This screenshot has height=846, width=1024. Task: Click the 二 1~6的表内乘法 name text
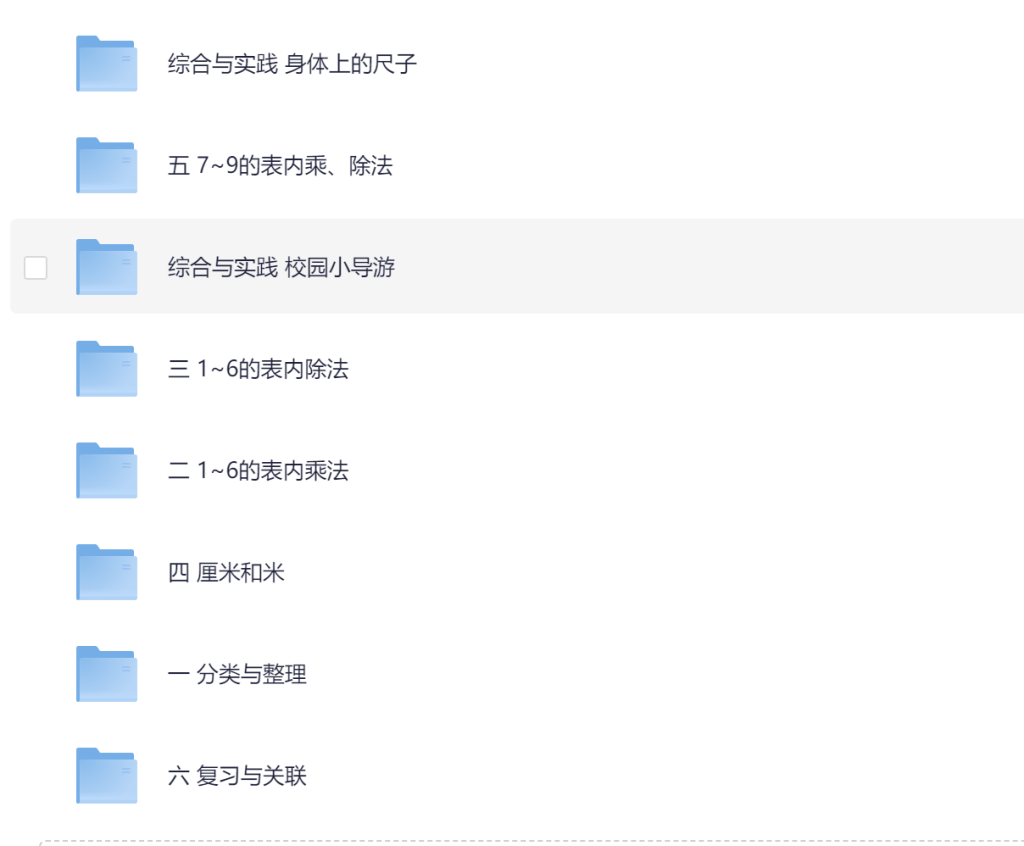[258, 471]
